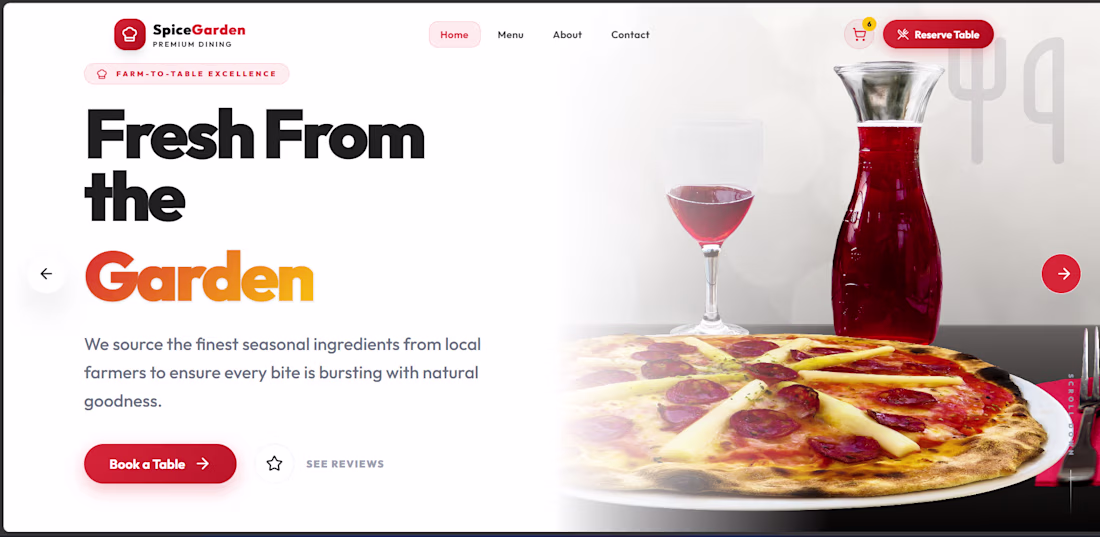Click the utensils icon in Reserve Table
1100x537 pixels.
coord(903,34)
